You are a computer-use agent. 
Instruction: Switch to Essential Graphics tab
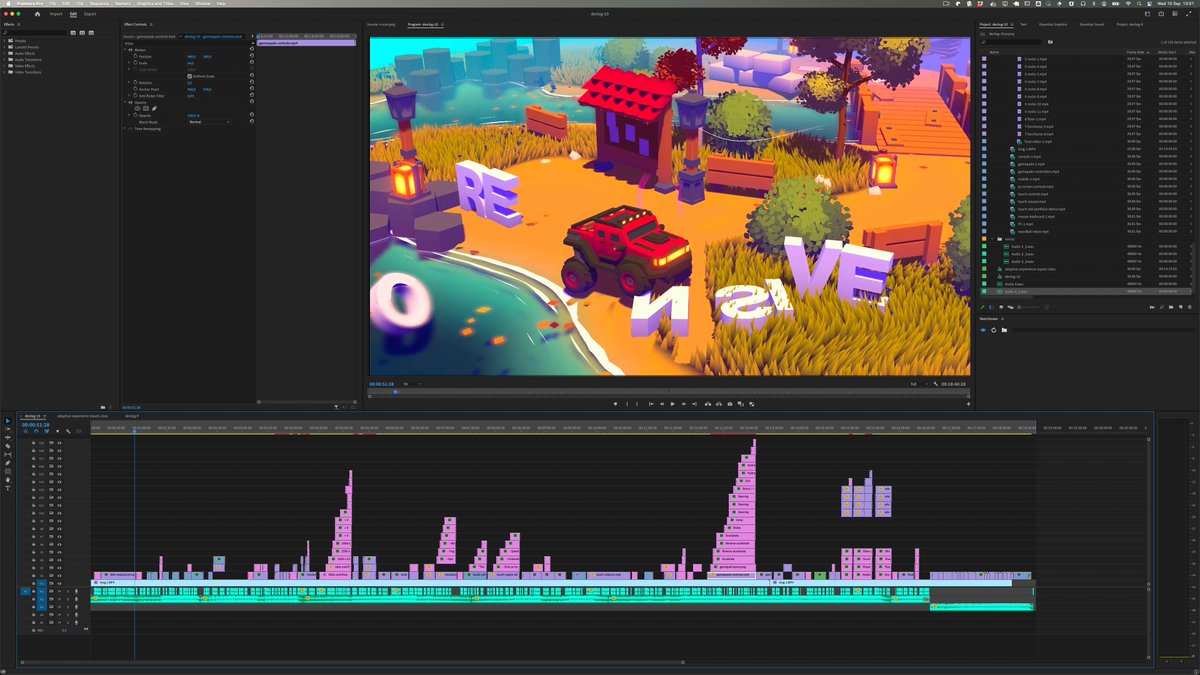pyautogui.click(x=1054, y=24)
